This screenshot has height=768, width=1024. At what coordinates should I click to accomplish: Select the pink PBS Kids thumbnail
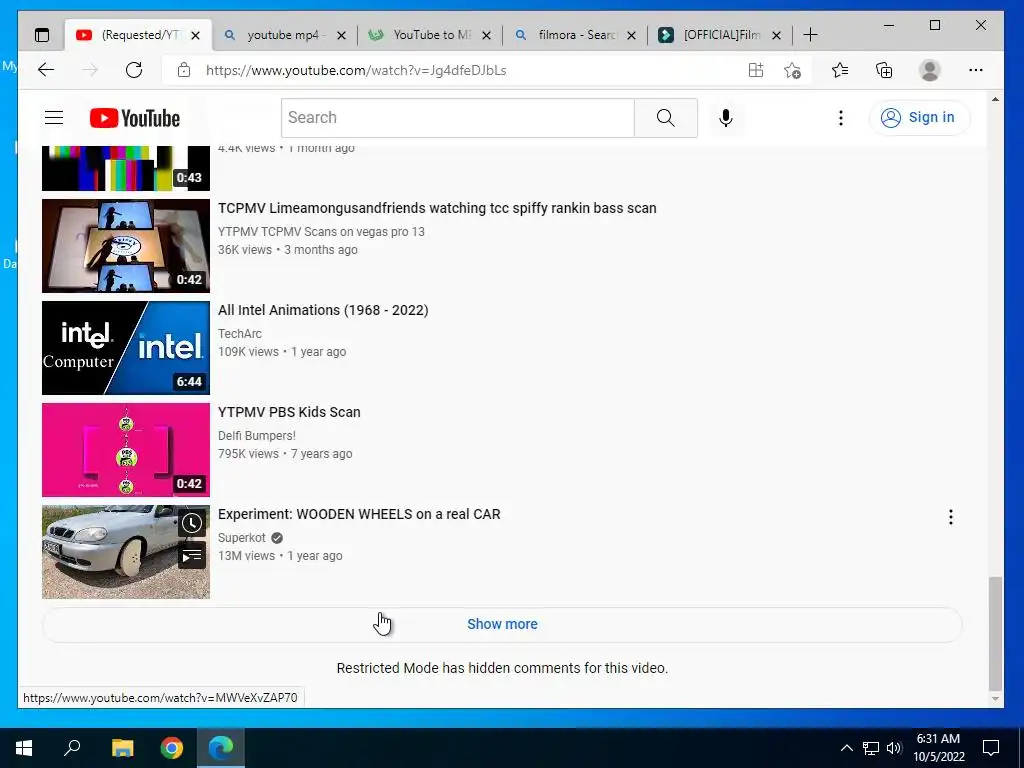coord(126,450)
